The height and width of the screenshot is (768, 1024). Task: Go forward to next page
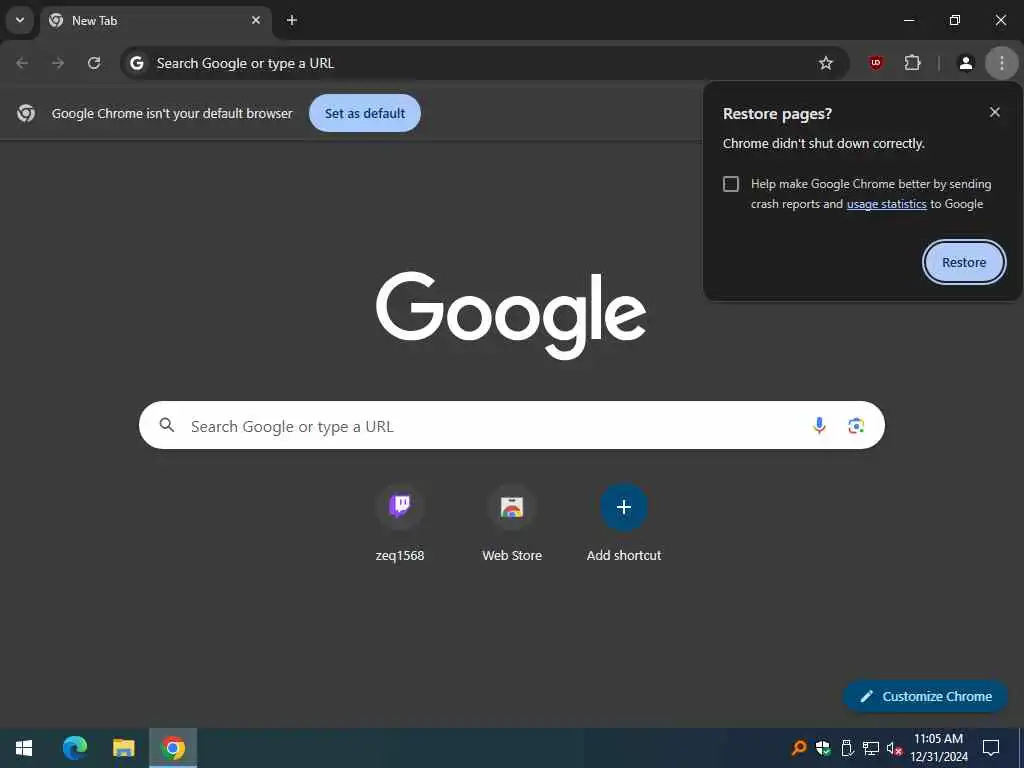pos(58,63)
